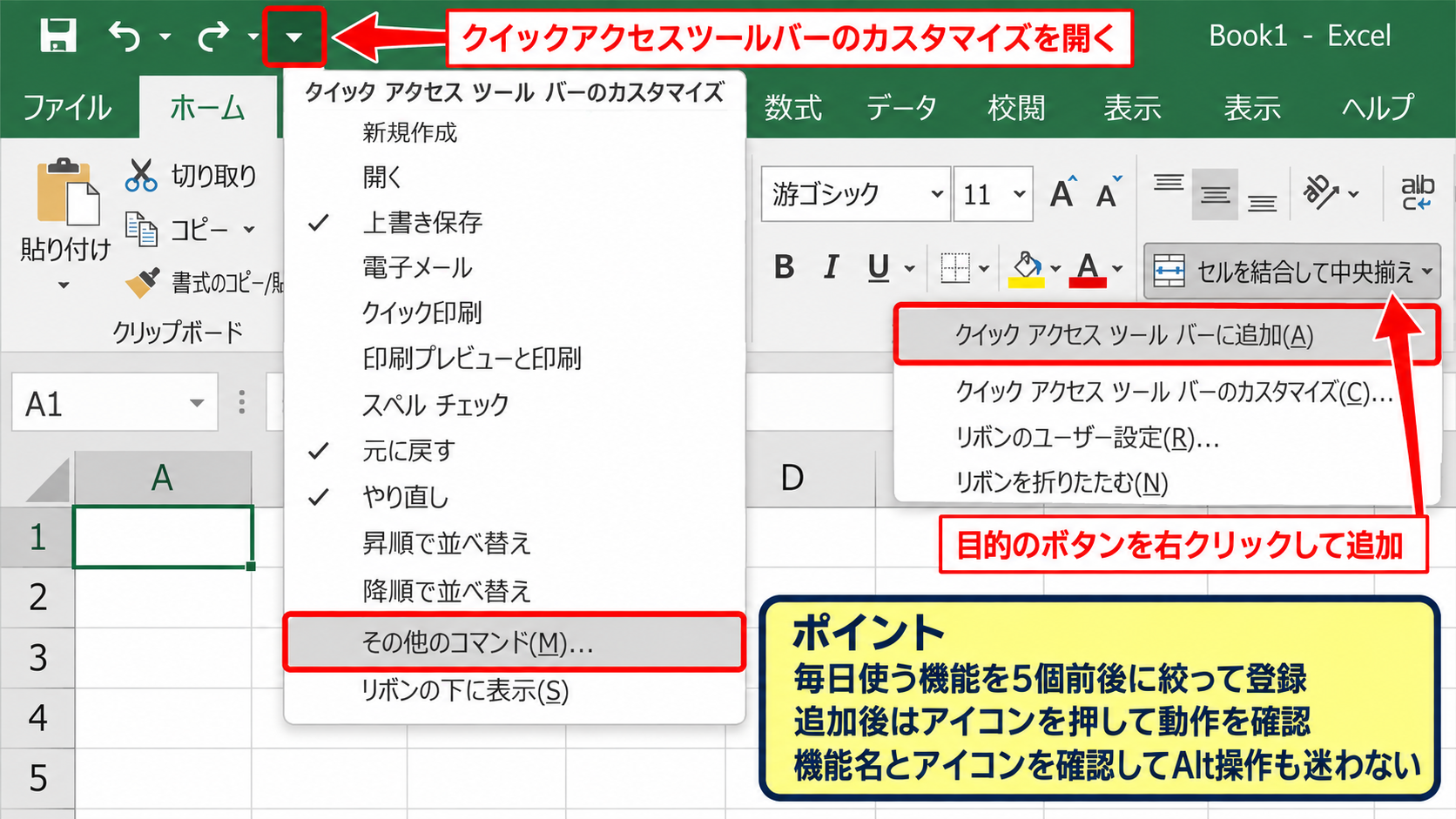Select その他のコマンド(M)... menu entry
This screenshot has height=819, width=1456.
[x=515, y=642]
